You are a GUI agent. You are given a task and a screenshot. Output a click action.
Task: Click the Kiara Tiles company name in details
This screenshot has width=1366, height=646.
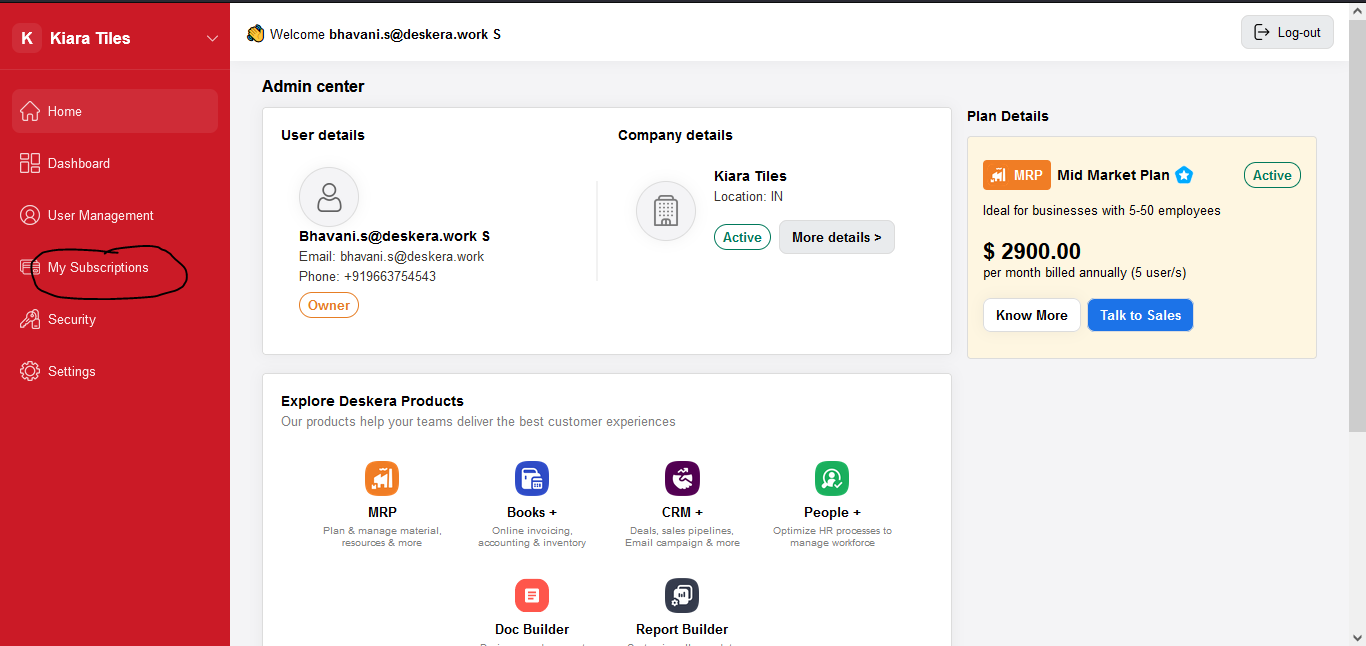pyautogui.click(x=750, y=176)
